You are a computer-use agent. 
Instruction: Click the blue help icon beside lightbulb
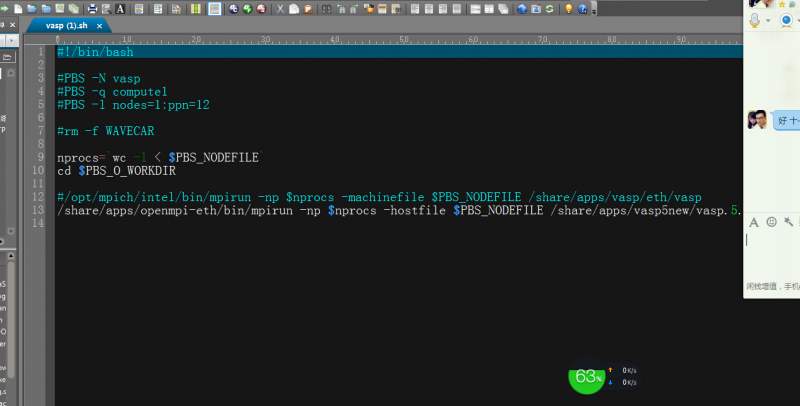[x=582, y=9]
